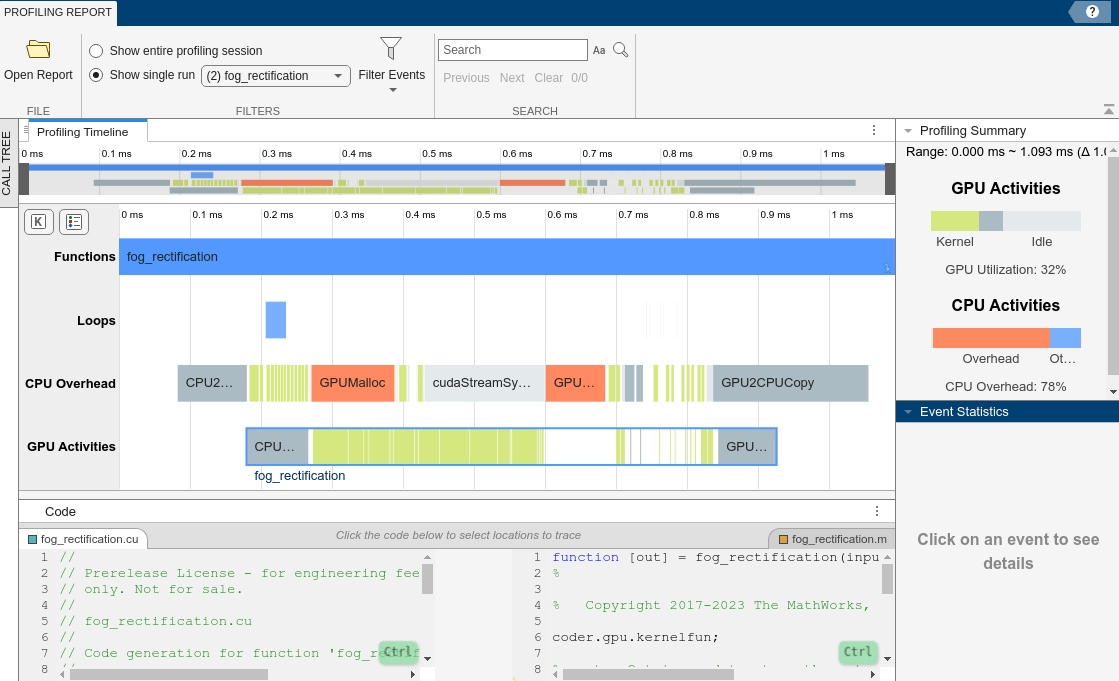This screenshot has height=681, width=1119.
Task: Open help via the question mark icon
Action: [x=1092, y=11]
